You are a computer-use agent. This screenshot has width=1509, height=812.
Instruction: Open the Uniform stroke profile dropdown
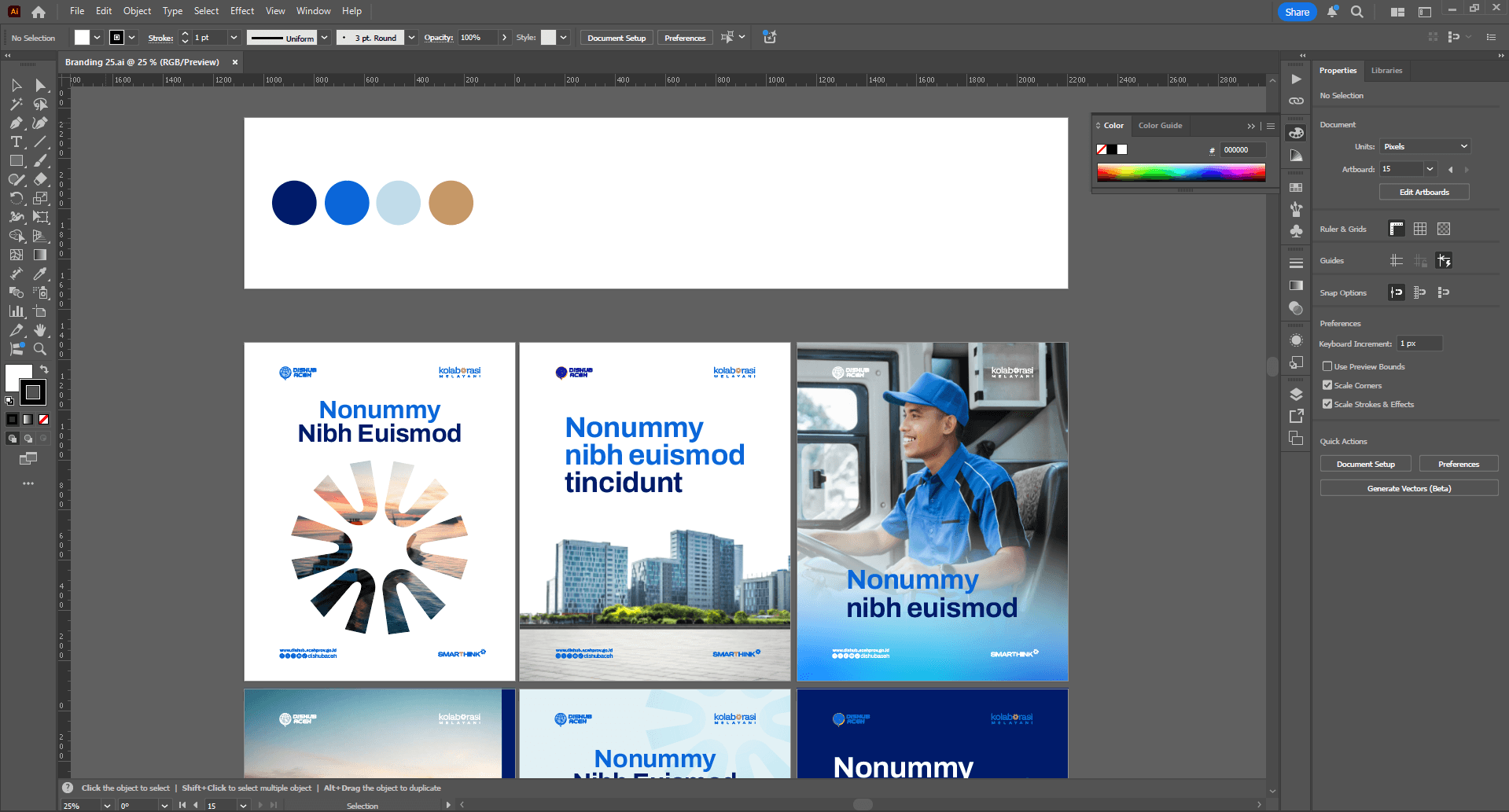(x=324, y=38)
